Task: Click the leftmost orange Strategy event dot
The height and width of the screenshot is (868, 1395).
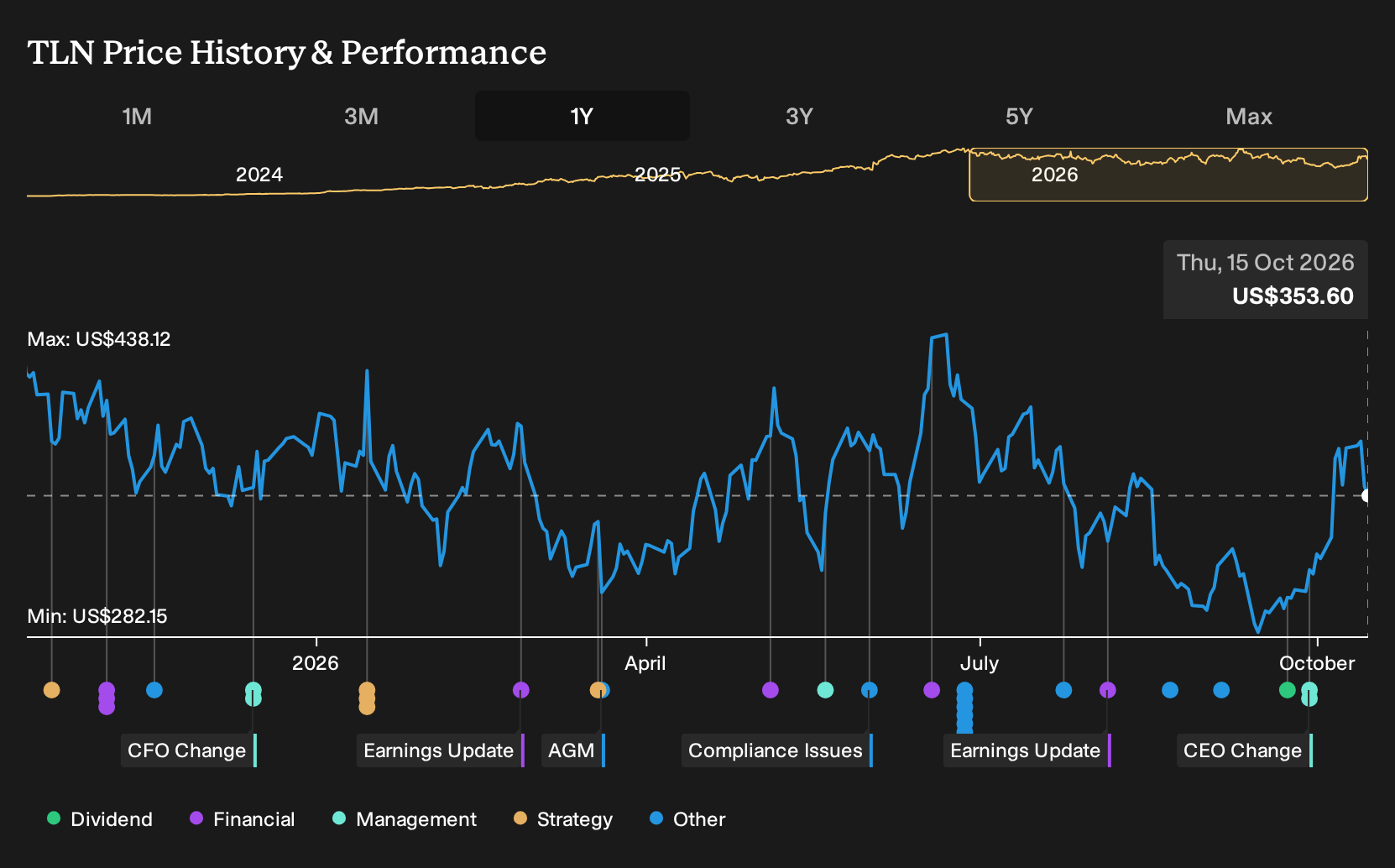Action: 52,690
